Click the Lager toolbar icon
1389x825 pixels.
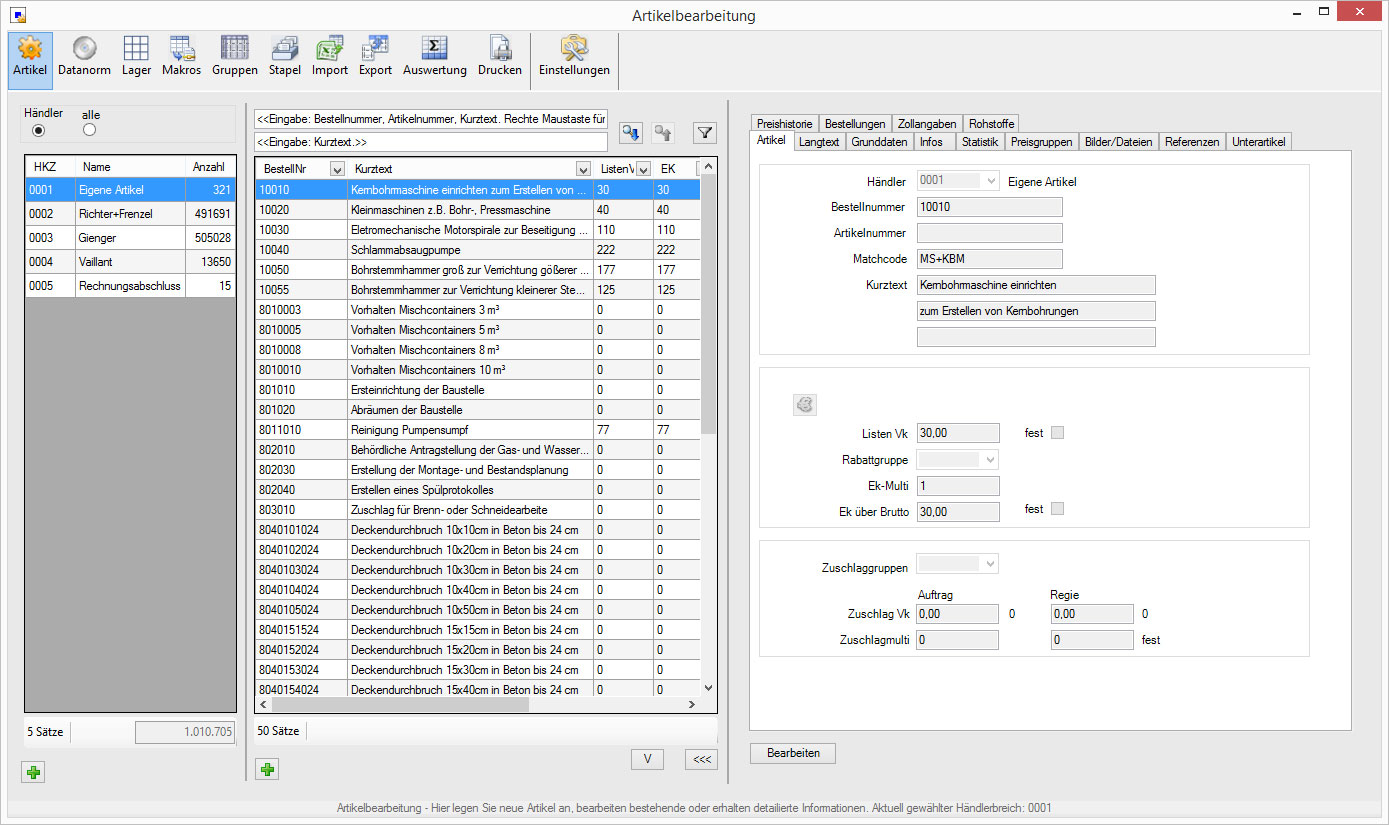pos(136,56)
